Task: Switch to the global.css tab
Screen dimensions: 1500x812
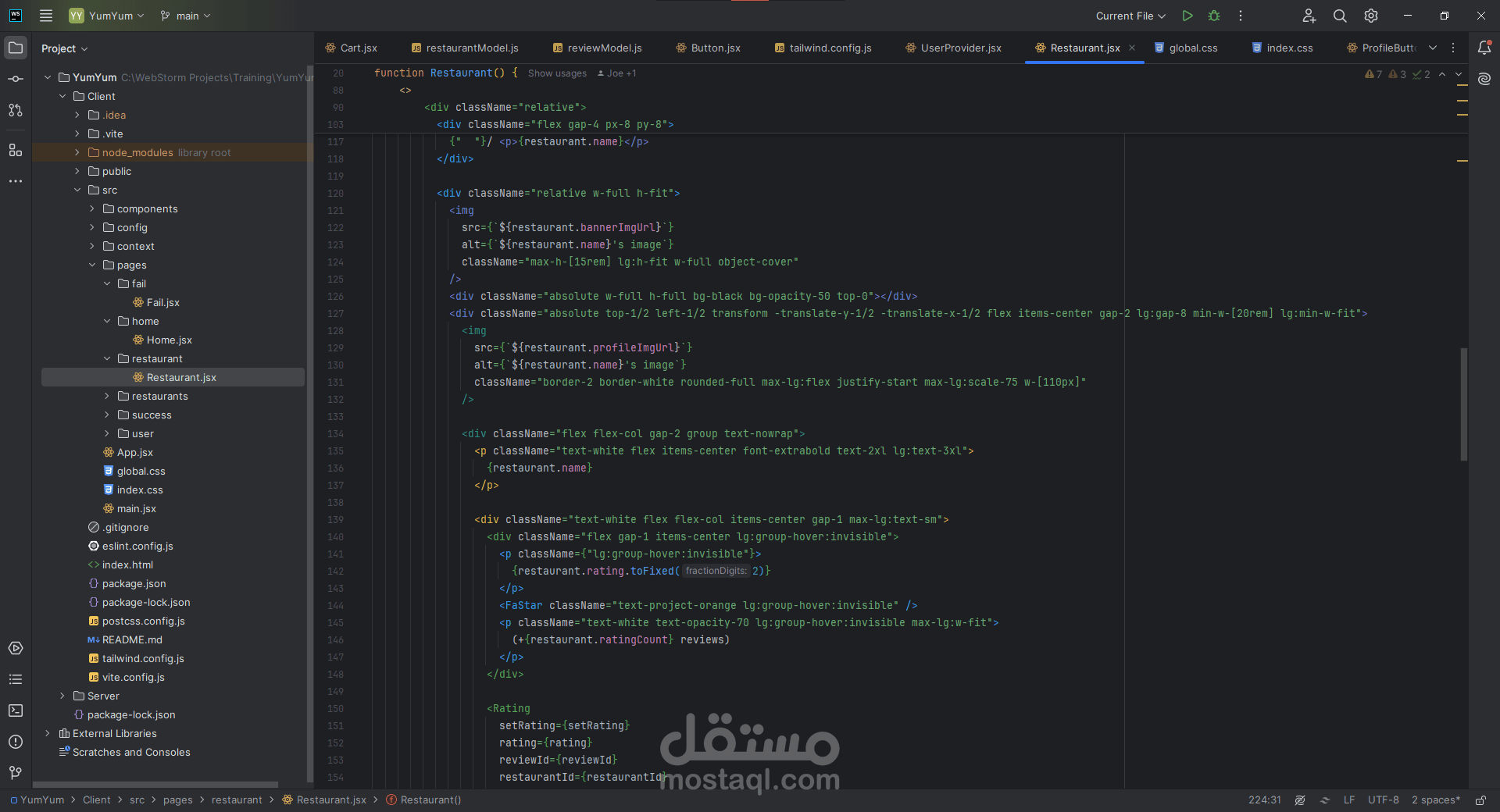Action: click(x=1186, y=48)
